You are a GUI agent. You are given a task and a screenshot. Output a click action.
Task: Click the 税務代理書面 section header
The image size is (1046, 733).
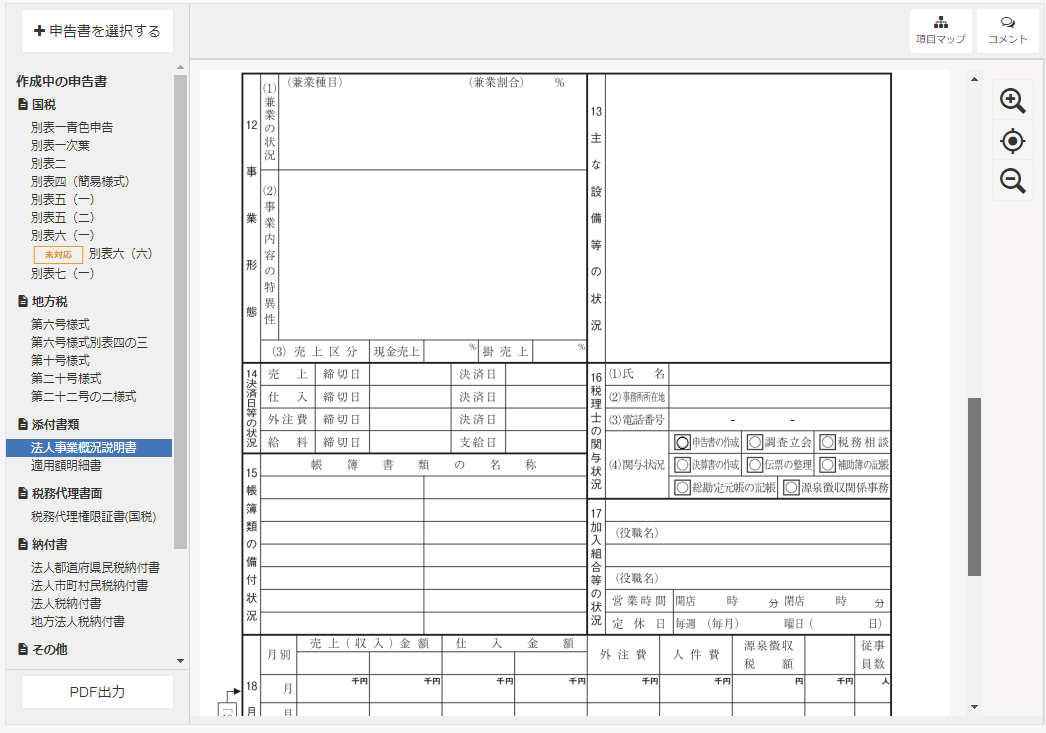[x=61, y=494]
